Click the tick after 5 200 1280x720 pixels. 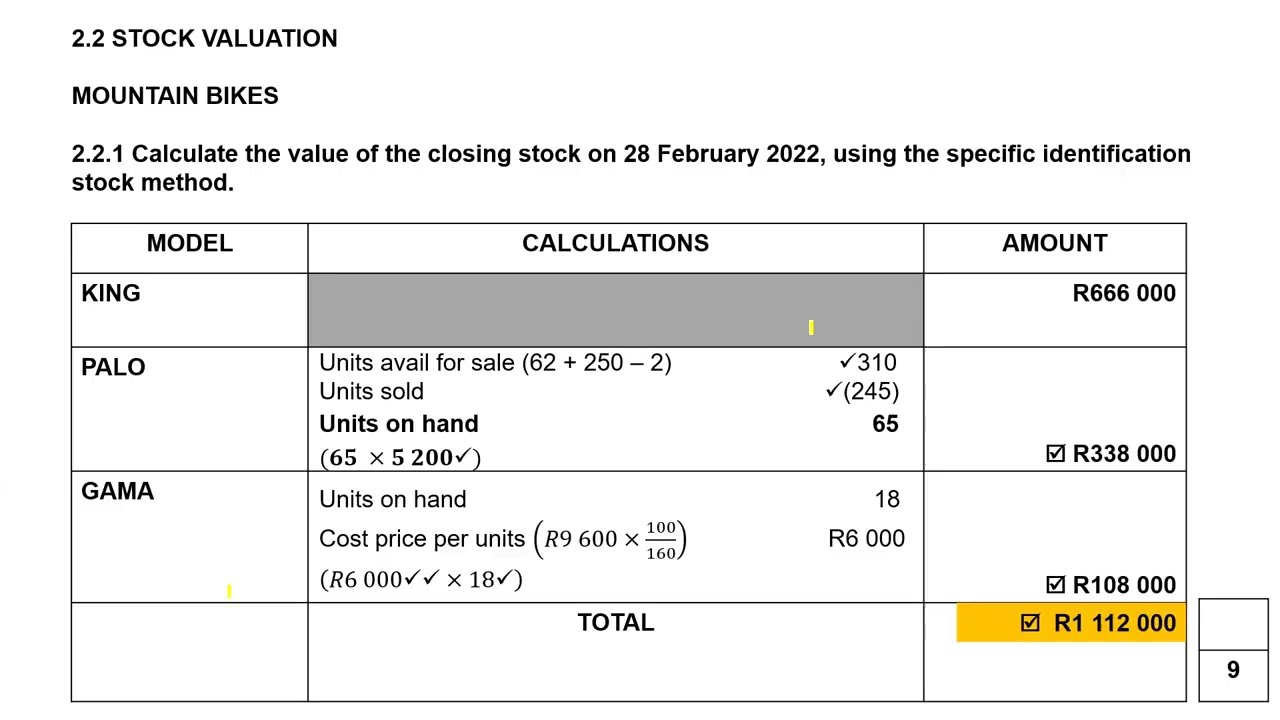462,456
